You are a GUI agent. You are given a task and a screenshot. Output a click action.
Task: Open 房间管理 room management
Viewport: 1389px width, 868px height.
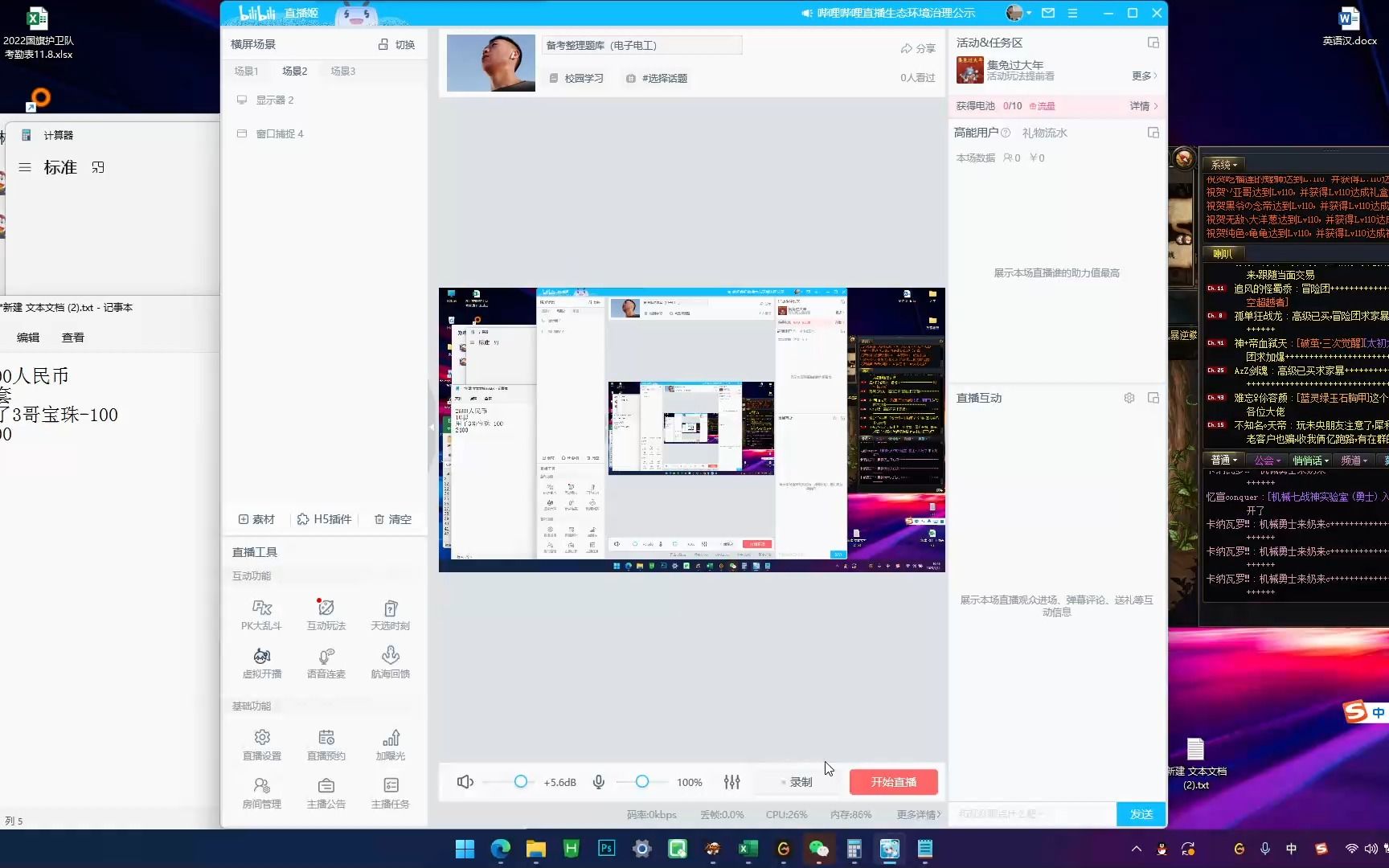tap(262, 793)
